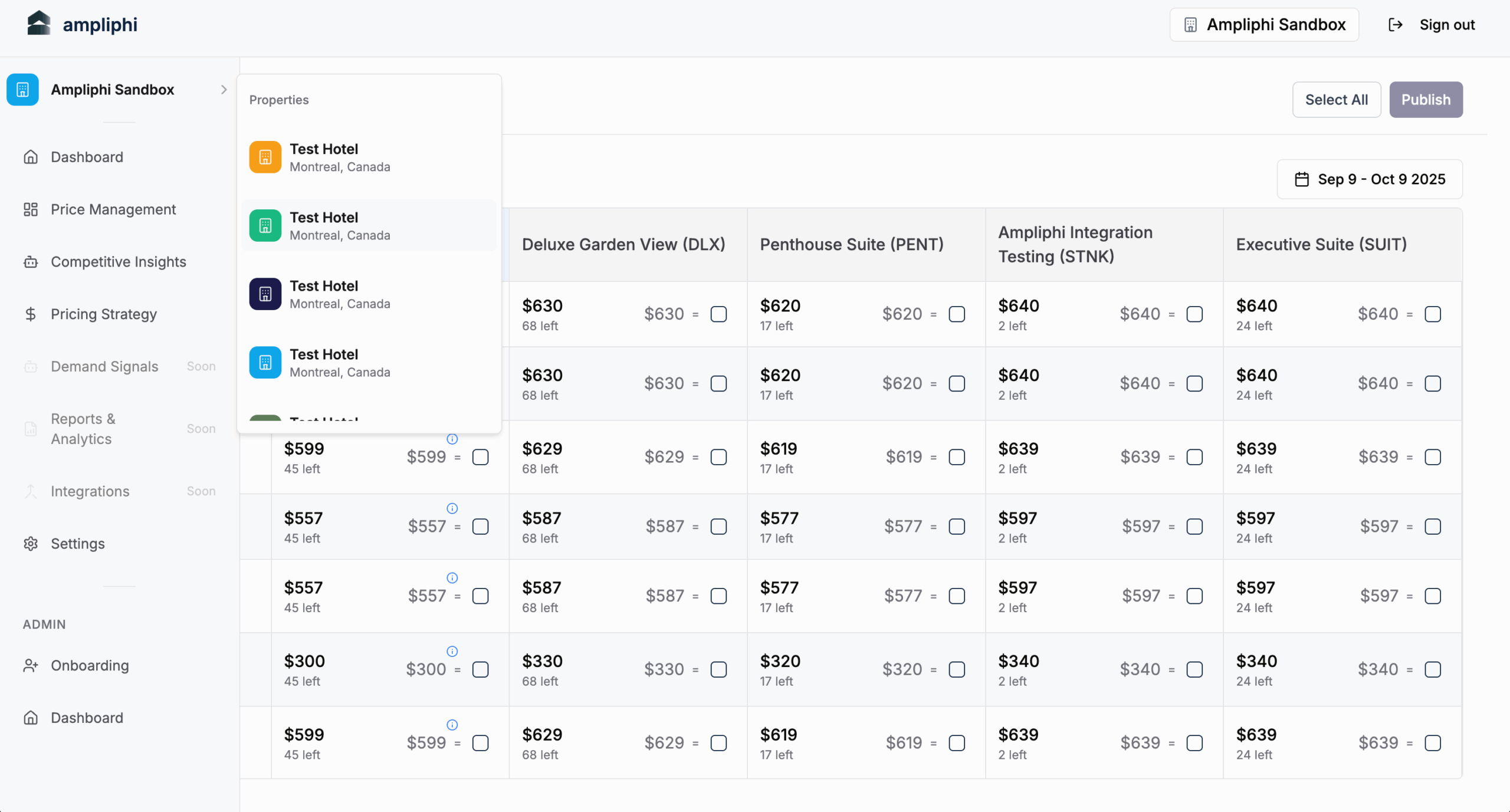
Task: Click the calendar icon in date range button
Action: pyautogui.click(x=1302, y=179)
